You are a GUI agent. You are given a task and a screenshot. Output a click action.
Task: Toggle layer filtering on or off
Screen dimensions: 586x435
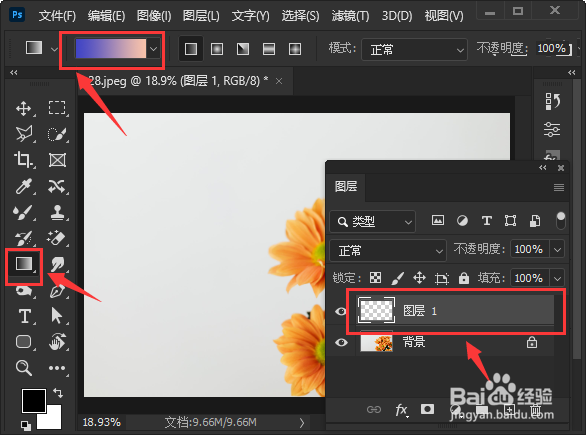tap(561, 220)
